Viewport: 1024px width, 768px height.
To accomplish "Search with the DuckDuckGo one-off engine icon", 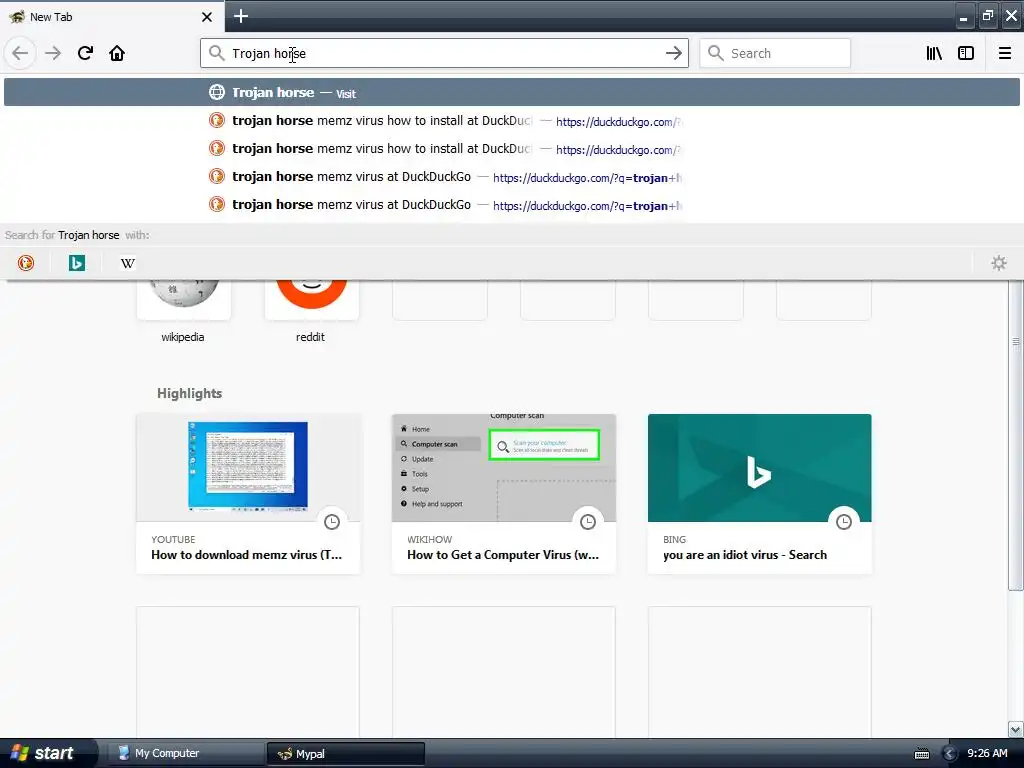I will (x=26, y=263).
